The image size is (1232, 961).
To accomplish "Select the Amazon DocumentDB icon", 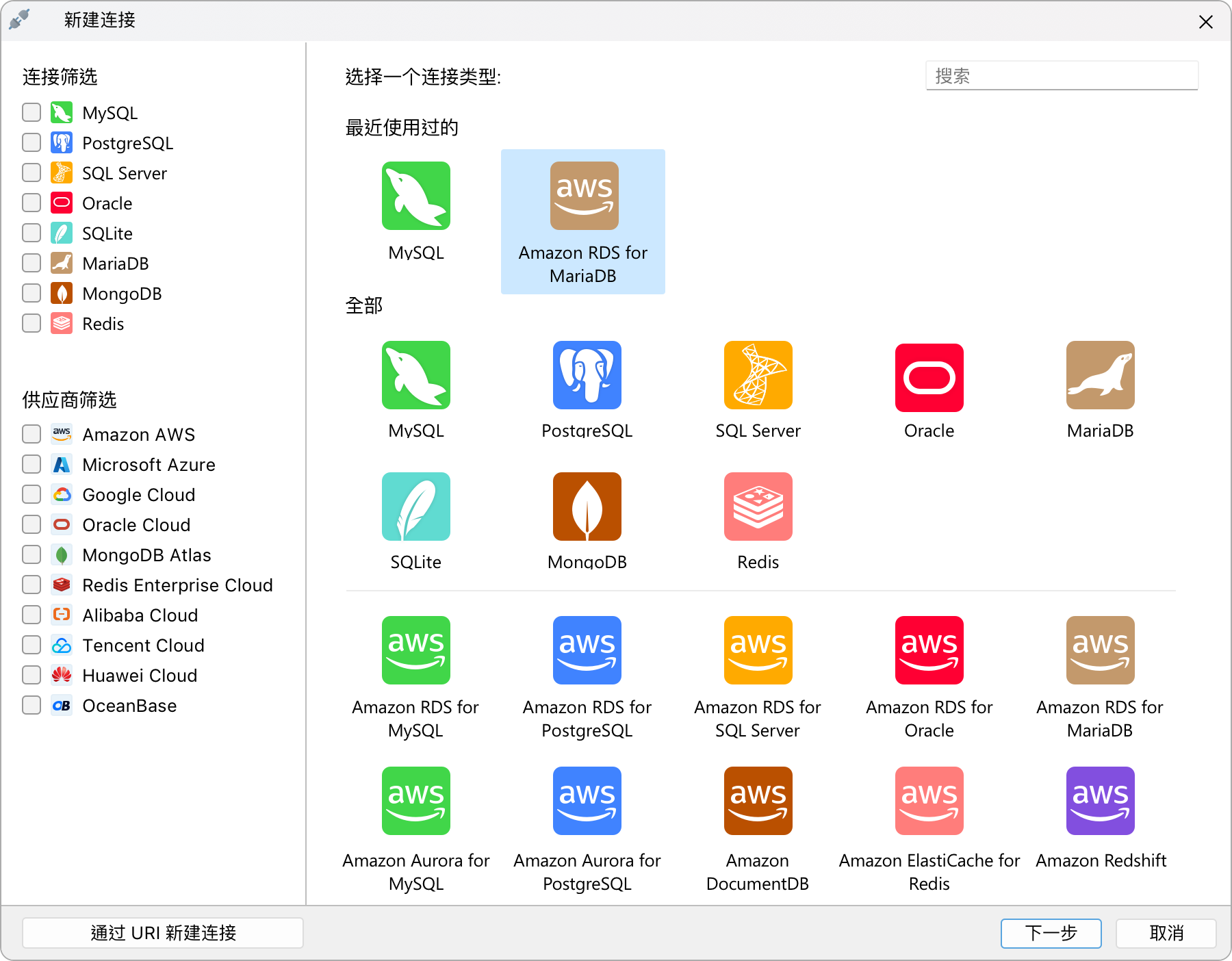I will click(758, 801).
